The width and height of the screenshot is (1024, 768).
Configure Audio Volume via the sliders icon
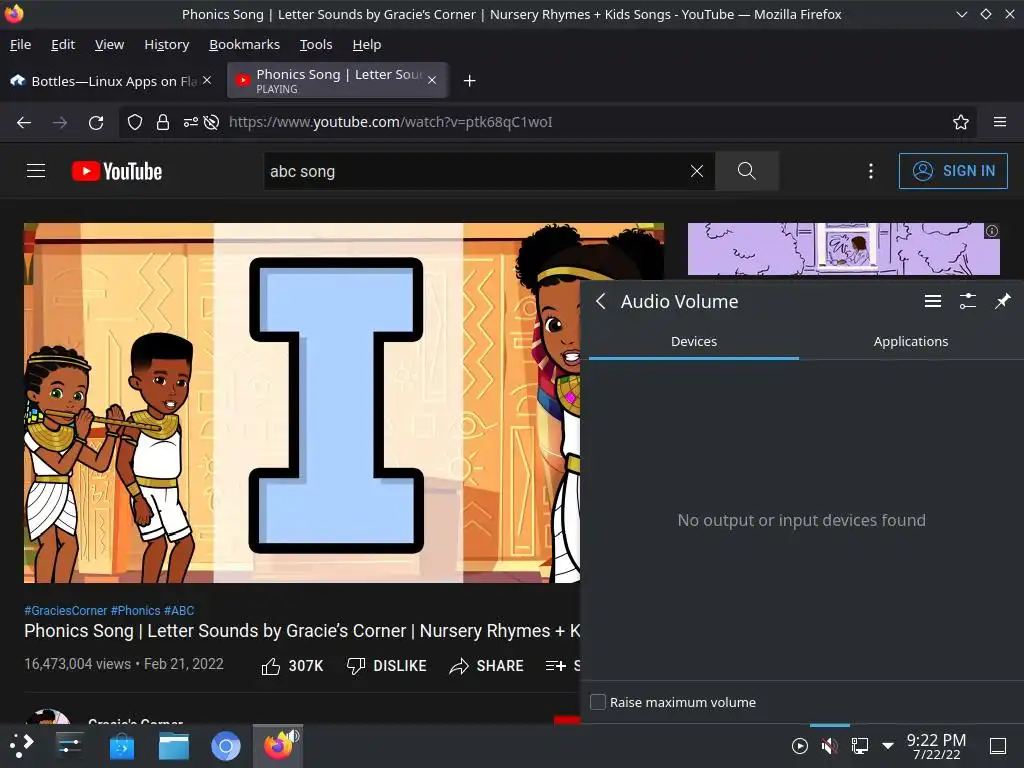968,301
